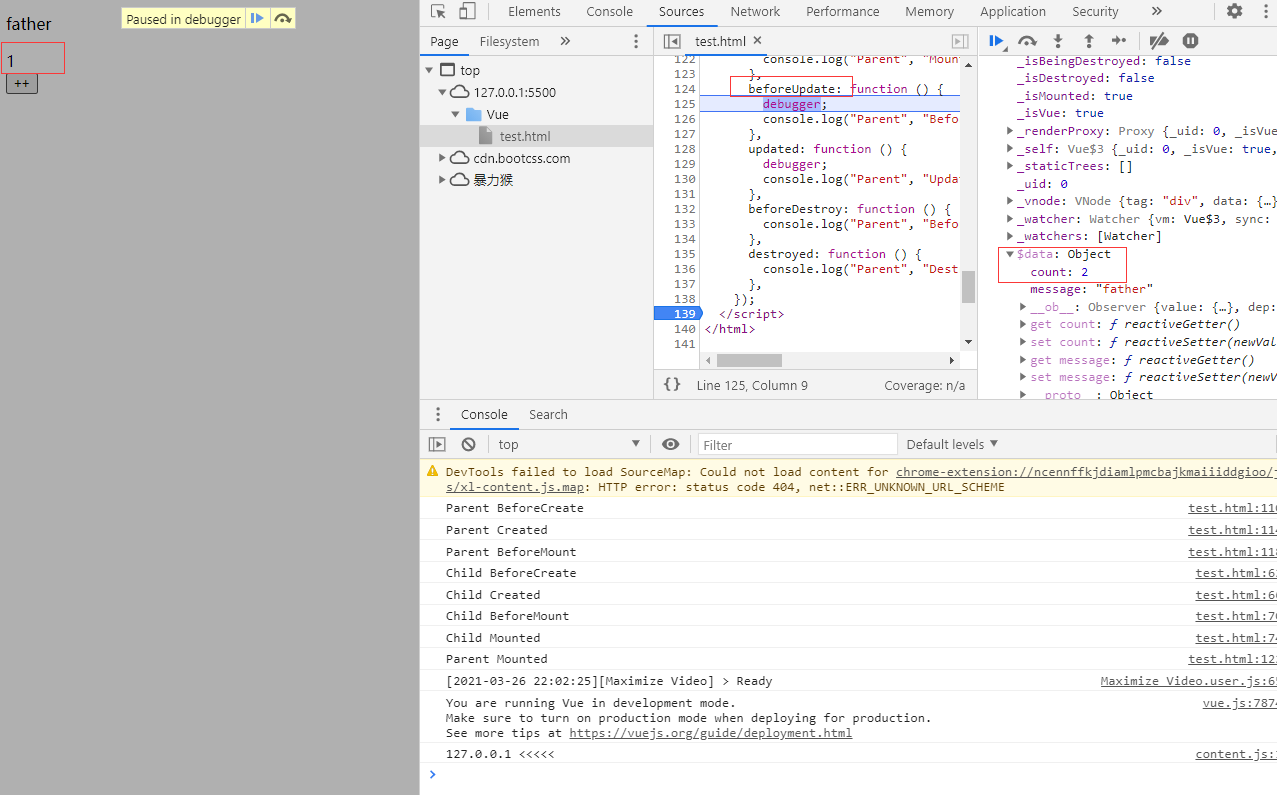Open the Network tab

coord(755,11)
